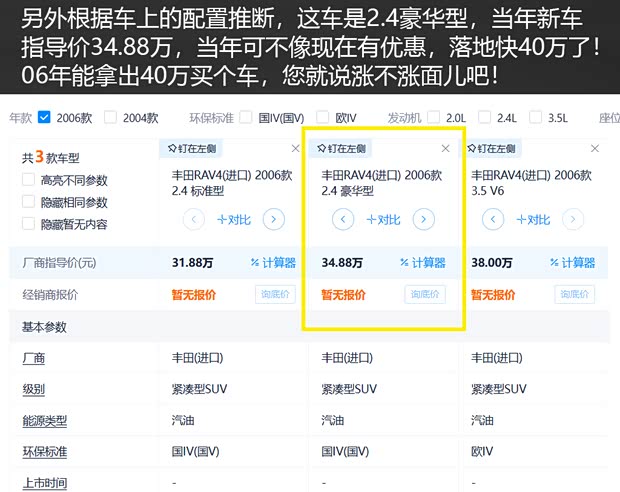Viewport: 620px width, 492px height.
Task: Open 计算器 for the 38.00万 model
Action: click(573, 263)
